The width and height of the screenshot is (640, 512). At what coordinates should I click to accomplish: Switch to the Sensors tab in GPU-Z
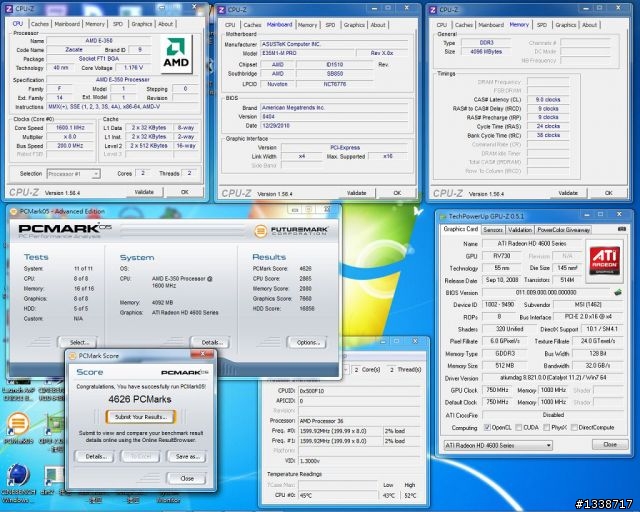[x=493, y=230]
